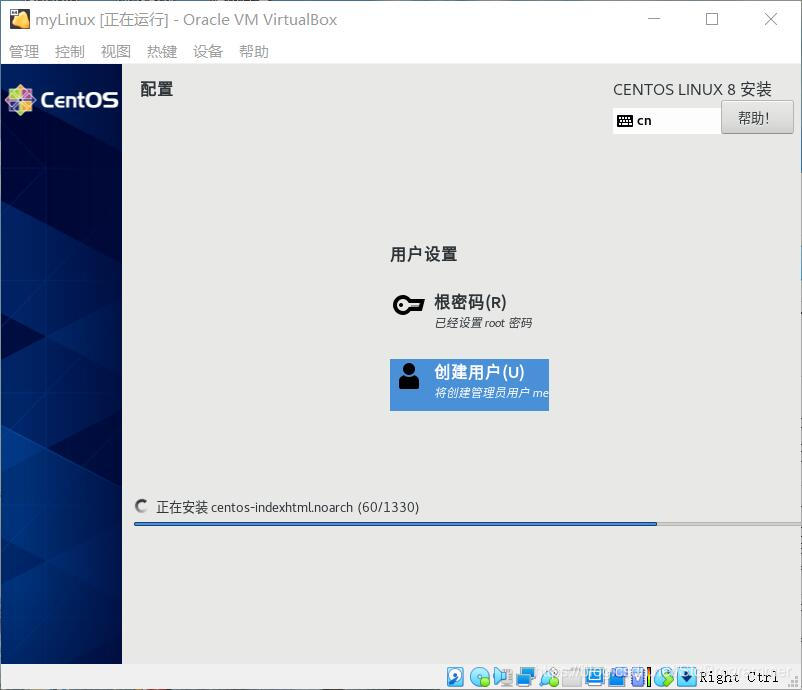This screenshot has height=690, width=802.
Task: Maximize the VirtualBox window
Action: pyautogui.click(x=712, y=19)
